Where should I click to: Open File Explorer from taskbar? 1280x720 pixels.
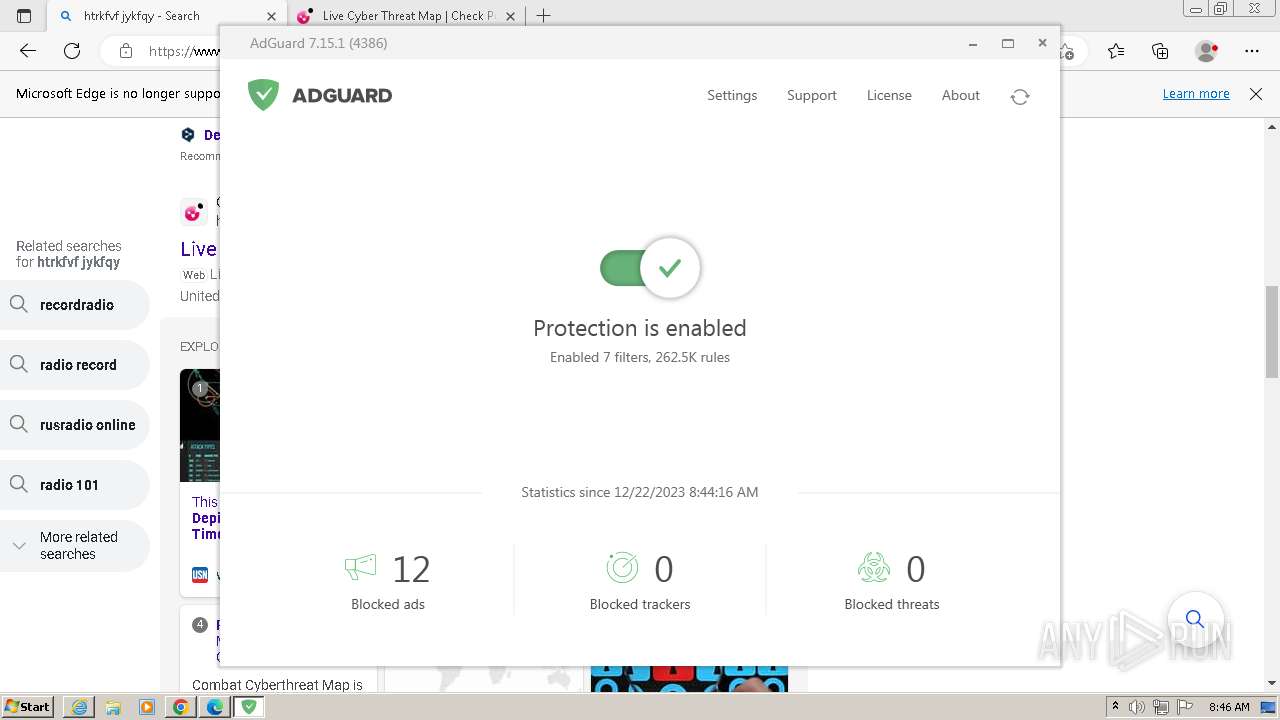113,707
